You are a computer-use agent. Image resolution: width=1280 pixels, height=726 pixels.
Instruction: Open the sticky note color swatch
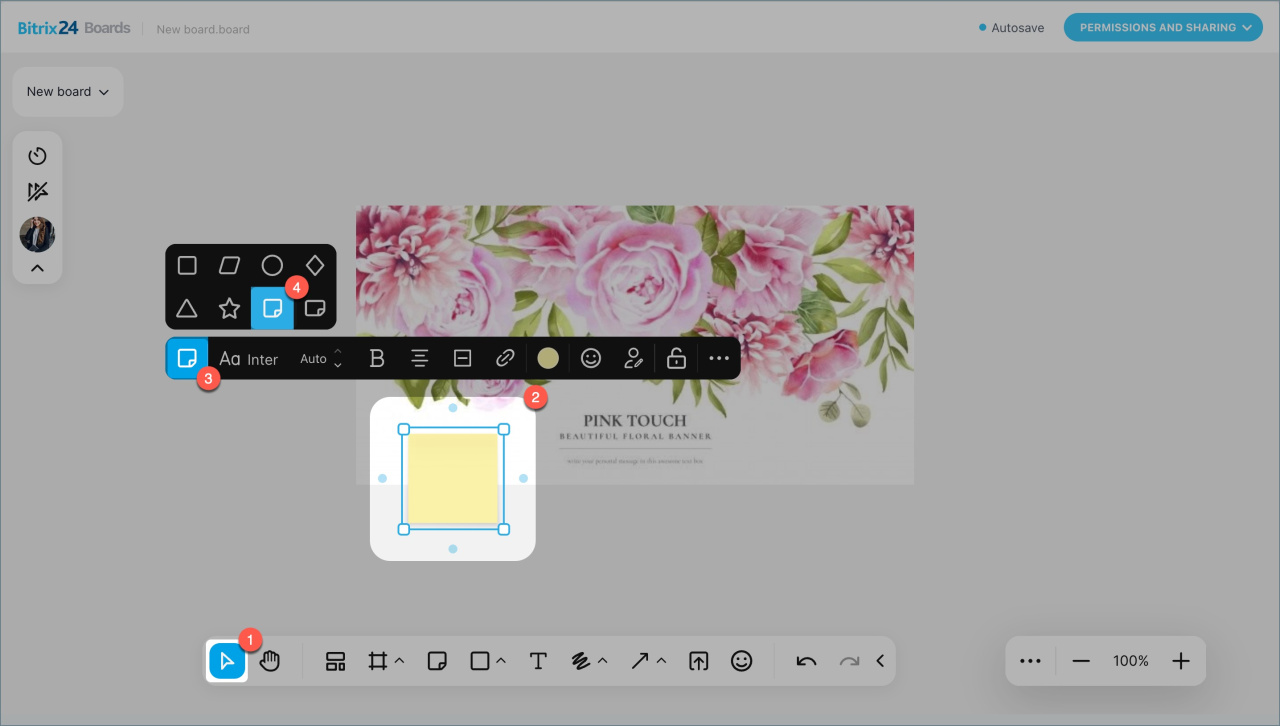tap(548, 358)
